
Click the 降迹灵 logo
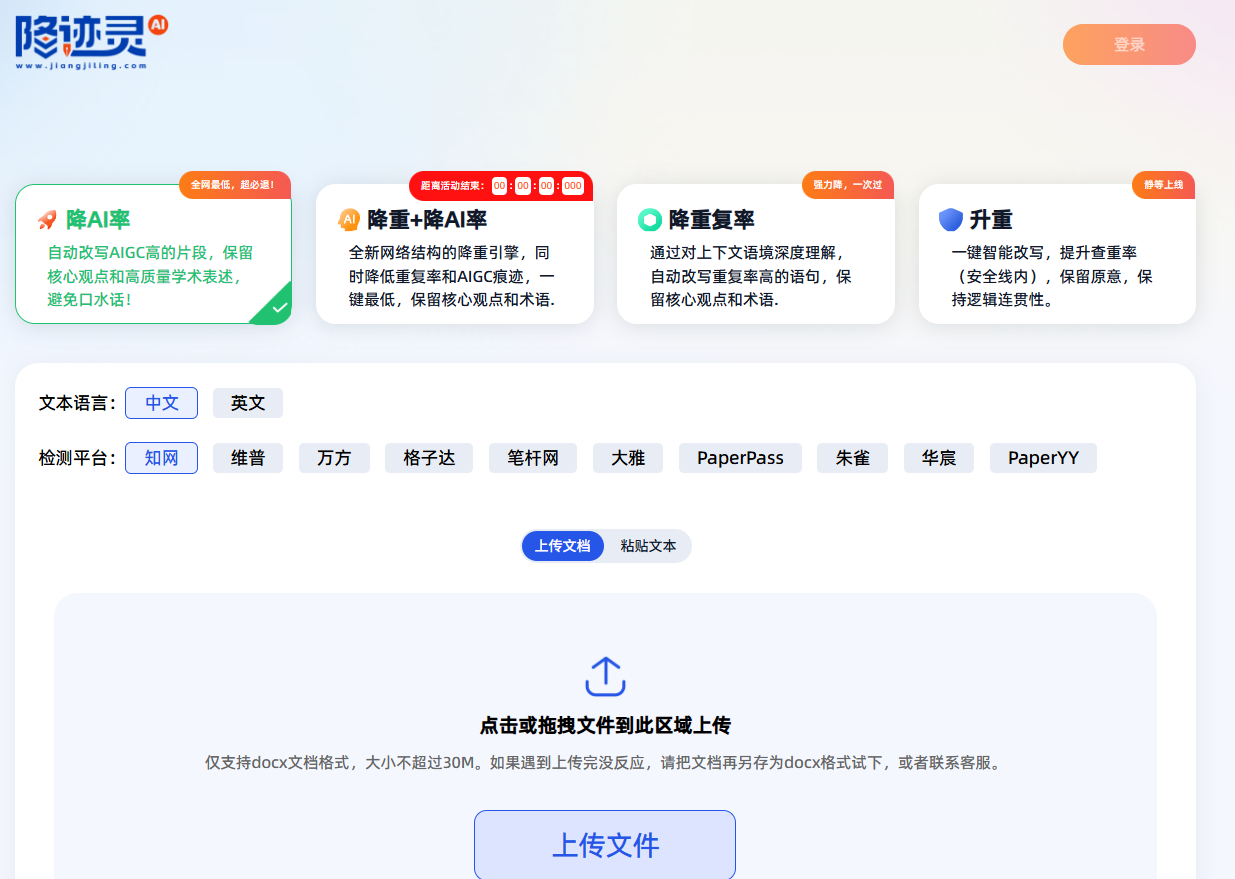pyautogui.click(x=91, y=42)
